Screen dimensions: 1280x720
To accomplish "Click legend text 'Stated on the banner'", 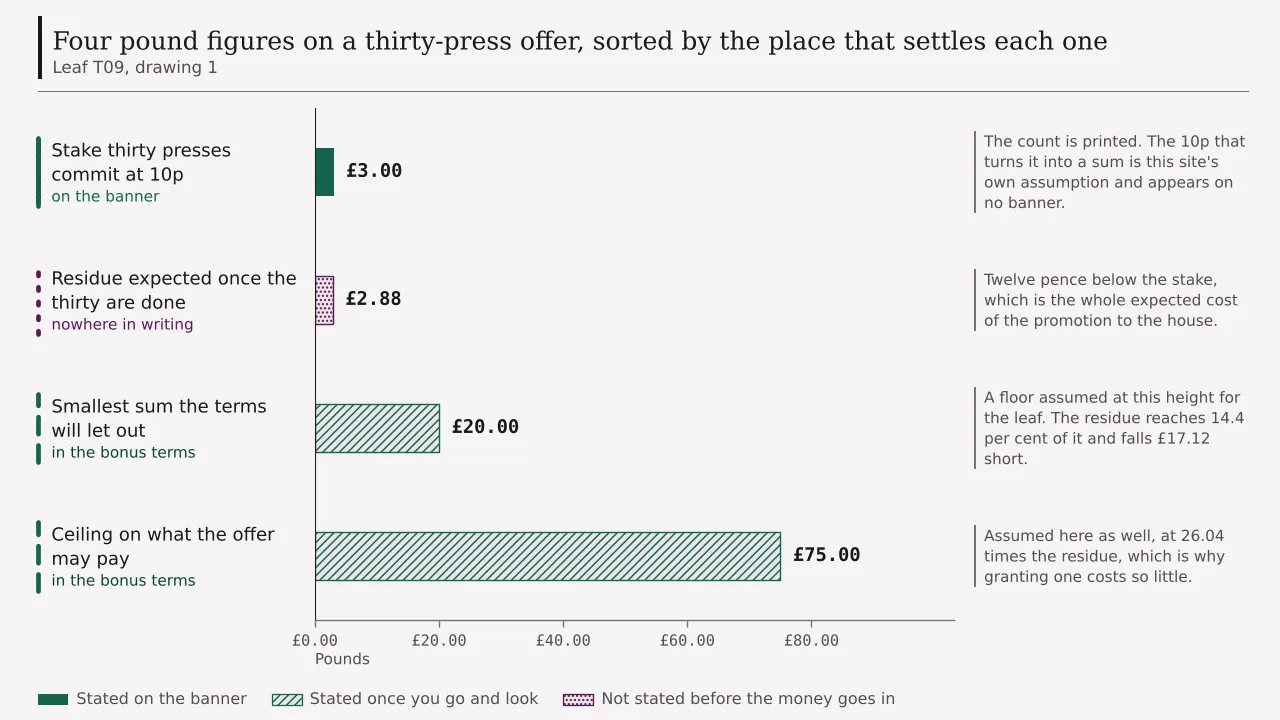I will tap(161, 699).
